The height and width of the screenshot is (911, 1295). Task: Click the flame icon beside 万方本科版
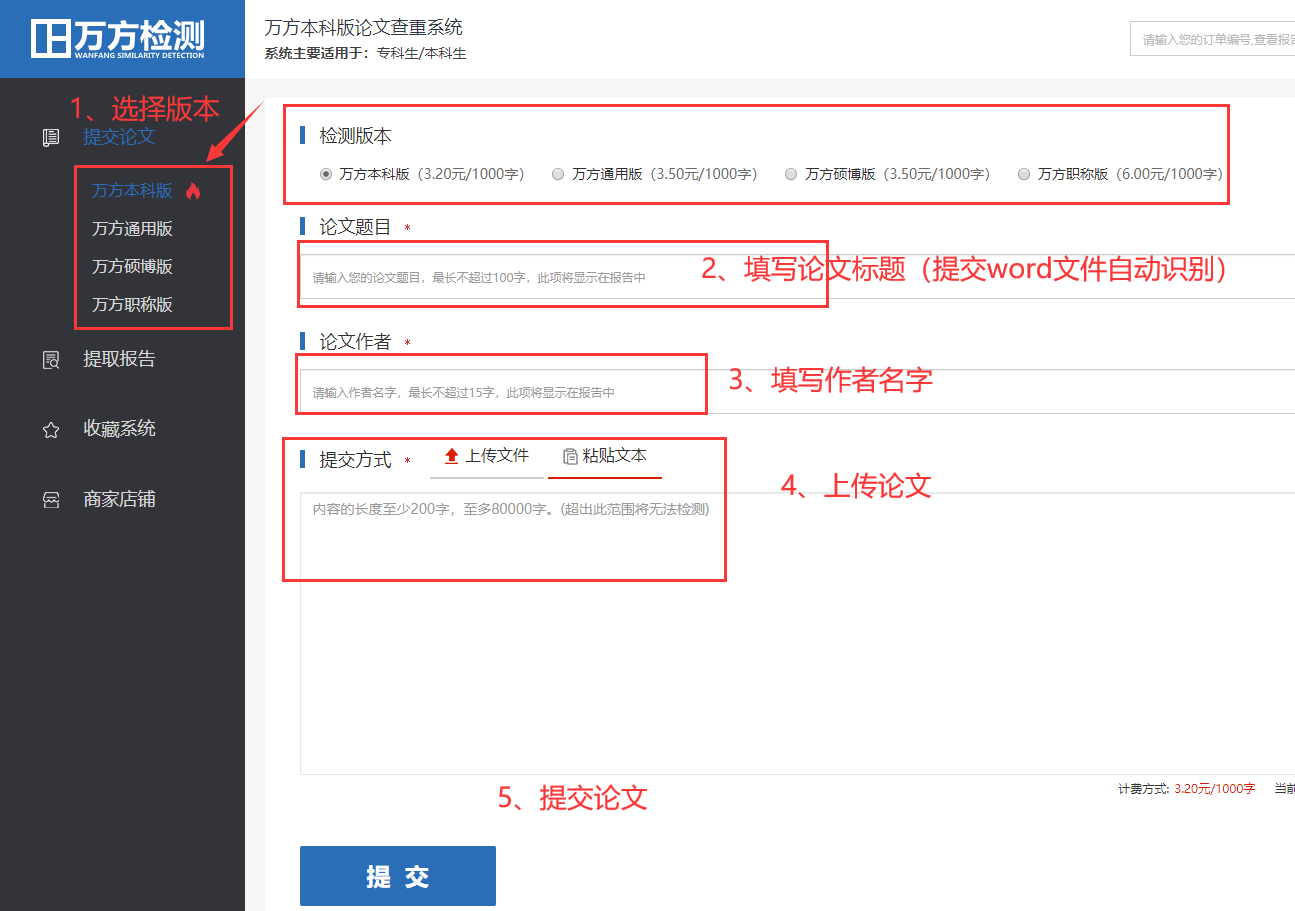tap(193, 191)
